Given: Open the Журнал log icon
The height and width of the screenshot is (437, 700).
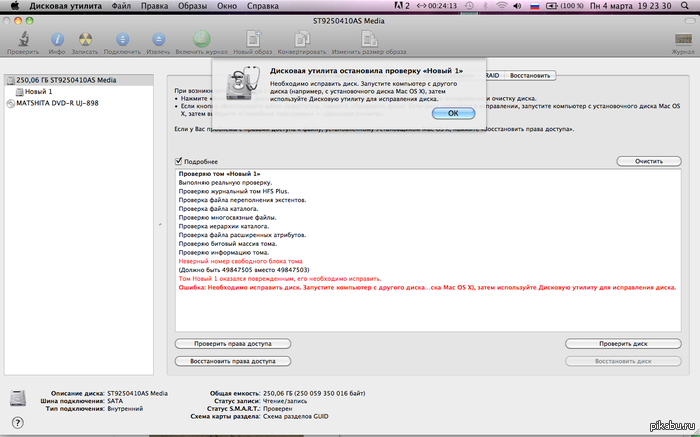Looking at the screenshot, I should point(682,37).
